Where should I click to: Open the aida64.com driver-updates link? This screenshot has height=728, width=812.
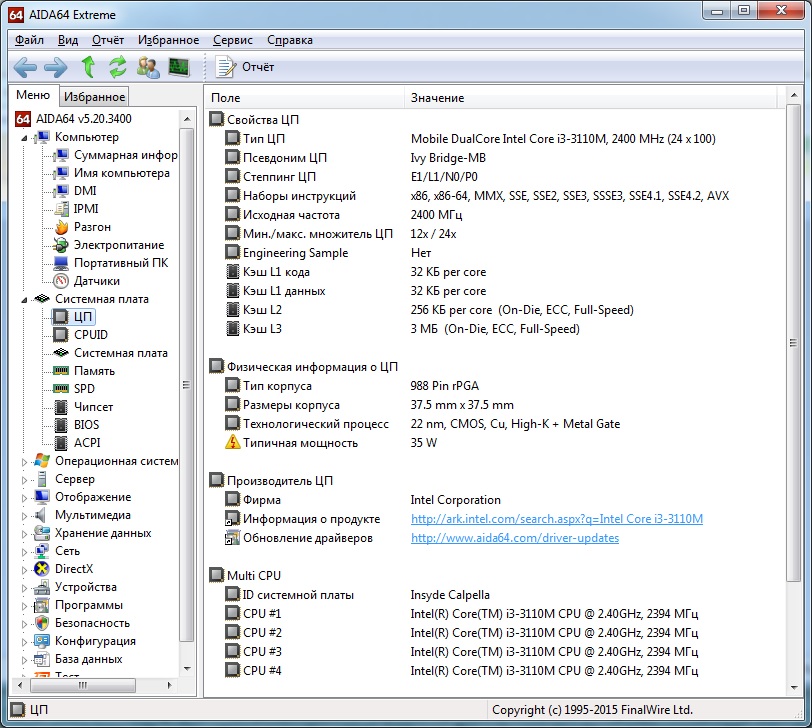(x=515, y=538)
